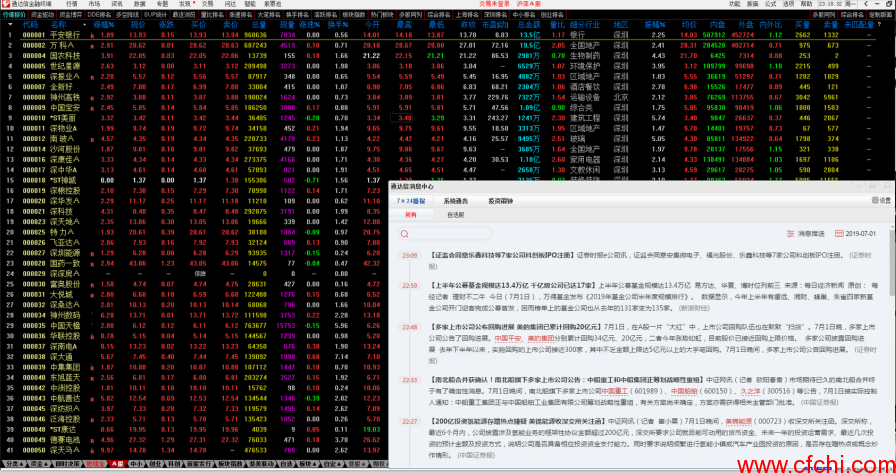Click the 美锦能源 link in the 22:27 news item

click(x=738, y=422)
